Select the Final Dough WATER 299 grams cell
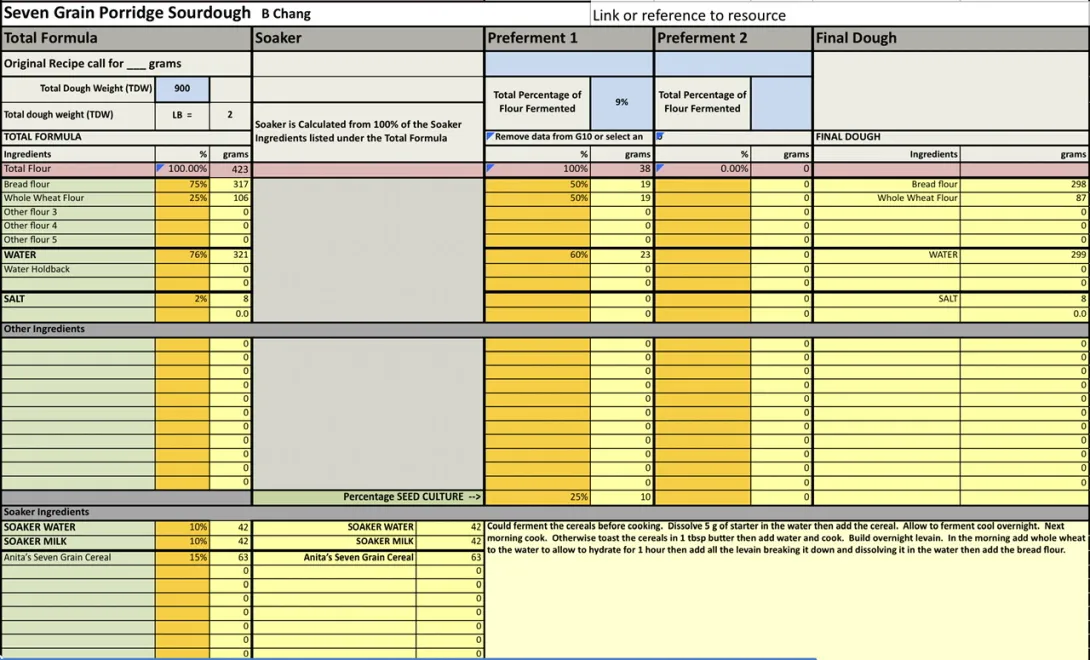 coord(1024,255)
